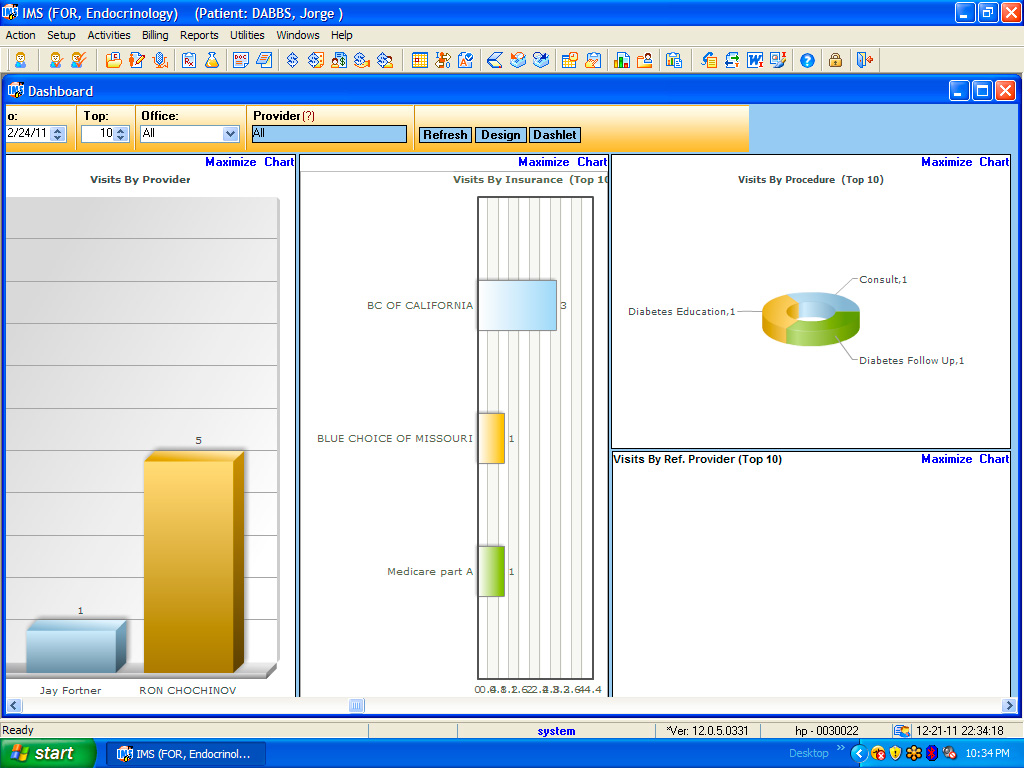
Task: Maximize the Visits By Provider dashlet
Action: point(231,162)
